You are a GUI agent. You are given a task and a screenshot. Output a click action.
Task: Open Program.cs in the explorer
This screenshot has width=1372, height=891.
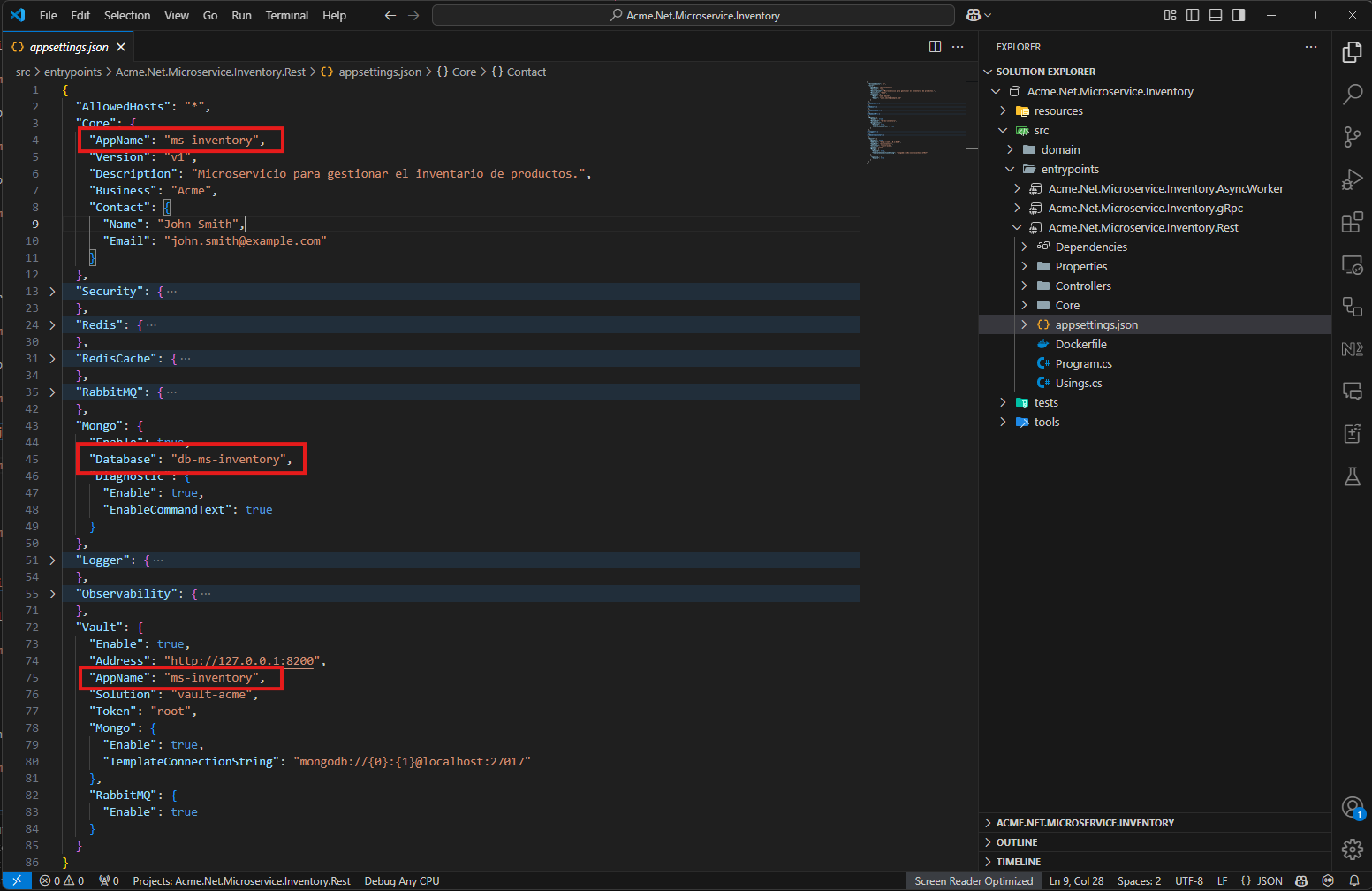1083,363
